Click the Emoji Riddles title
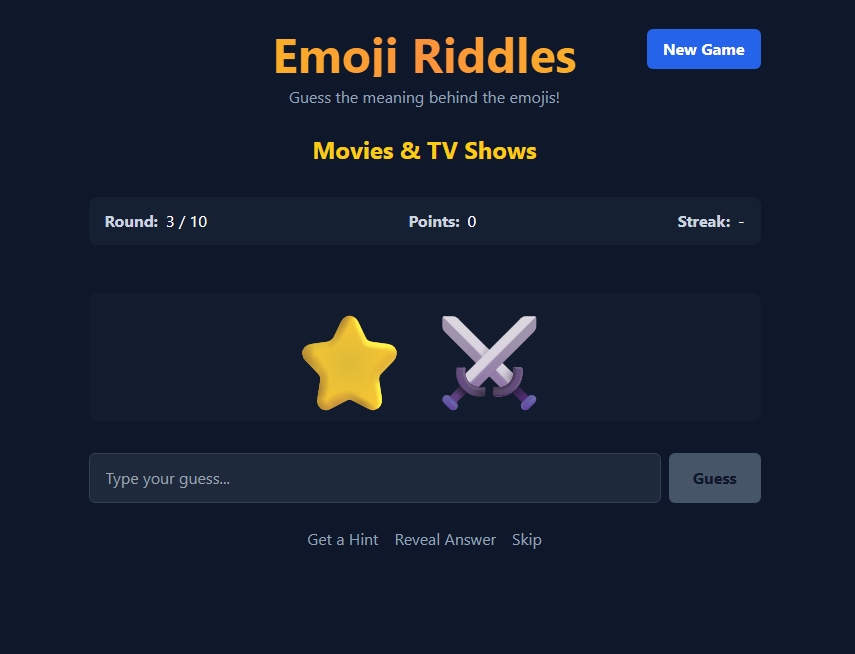The image size is (855, 654). 425,56
